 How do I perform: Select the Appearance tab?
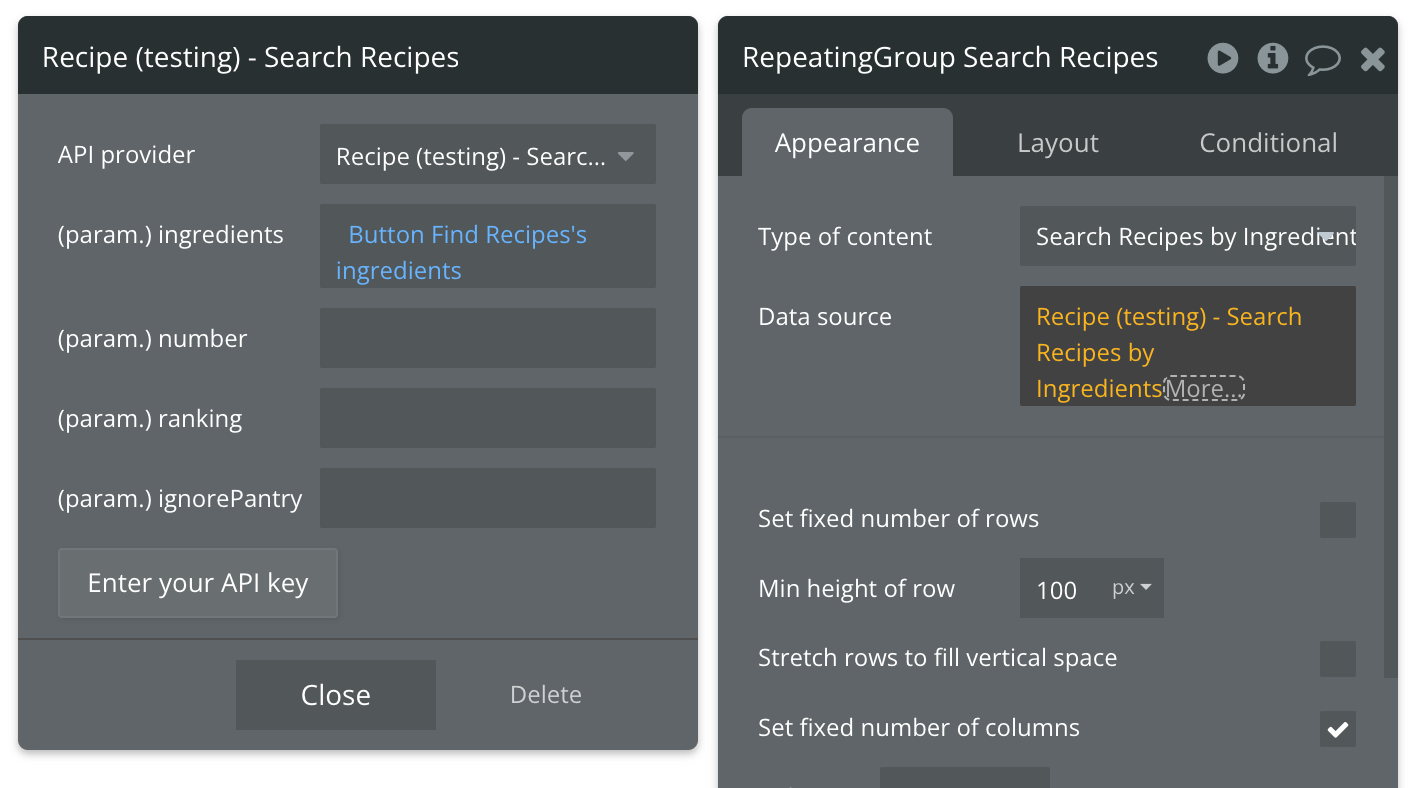847,143
